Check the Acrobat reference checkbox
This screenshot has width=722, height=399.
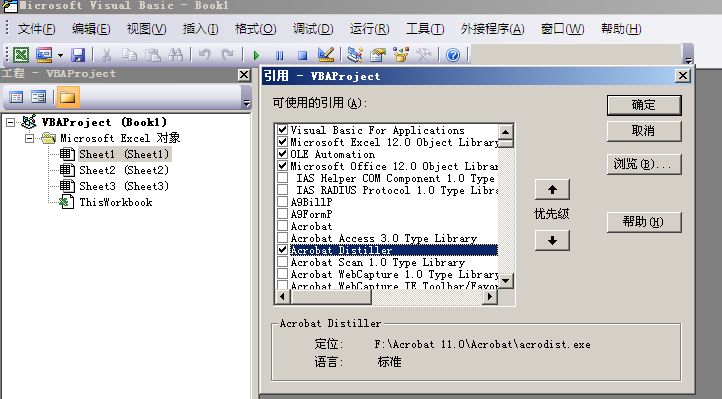coord(282,226)
